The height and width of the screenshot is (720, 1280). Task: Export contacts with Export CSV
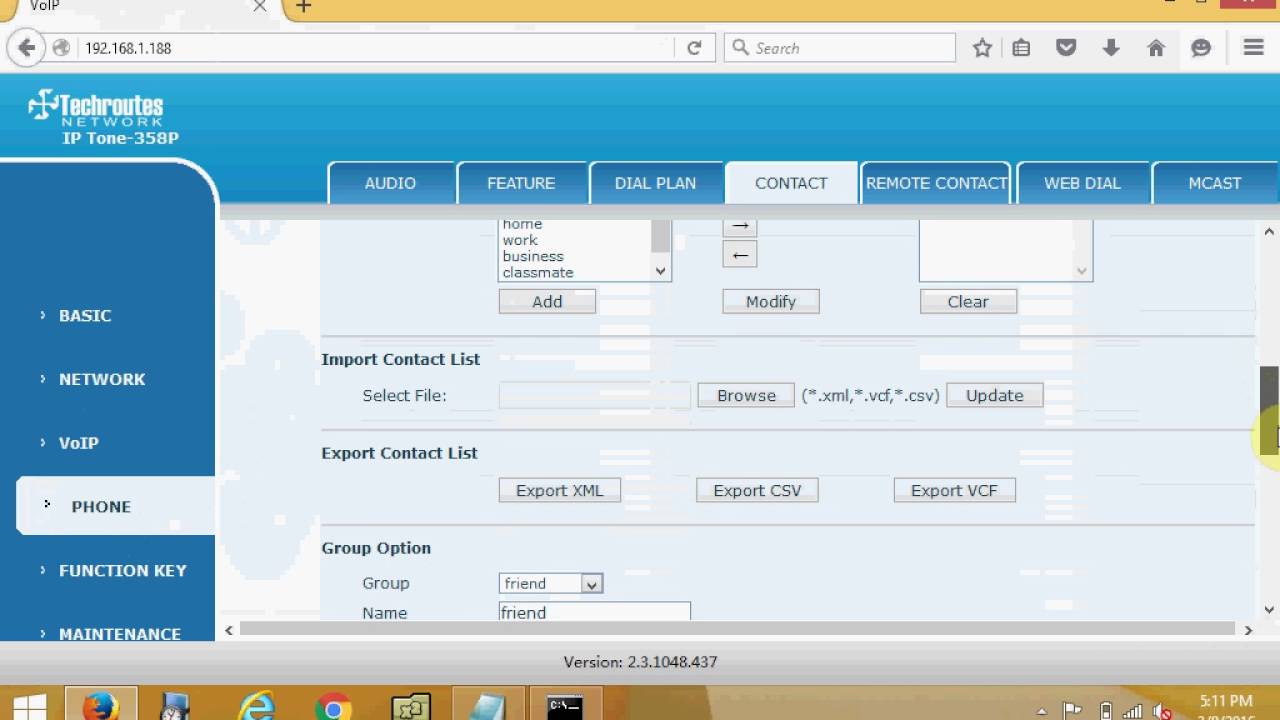(757, 490)
